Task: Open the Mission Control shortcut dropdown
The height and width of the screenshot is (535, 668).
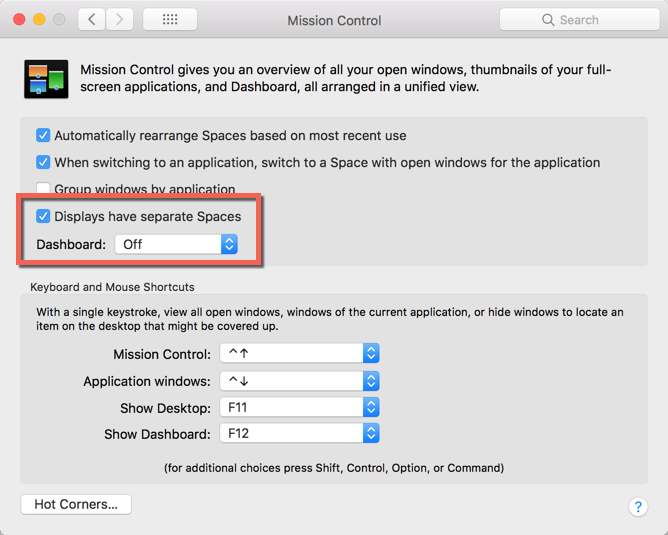Action: pyautogui.click(x=299, y=353)
